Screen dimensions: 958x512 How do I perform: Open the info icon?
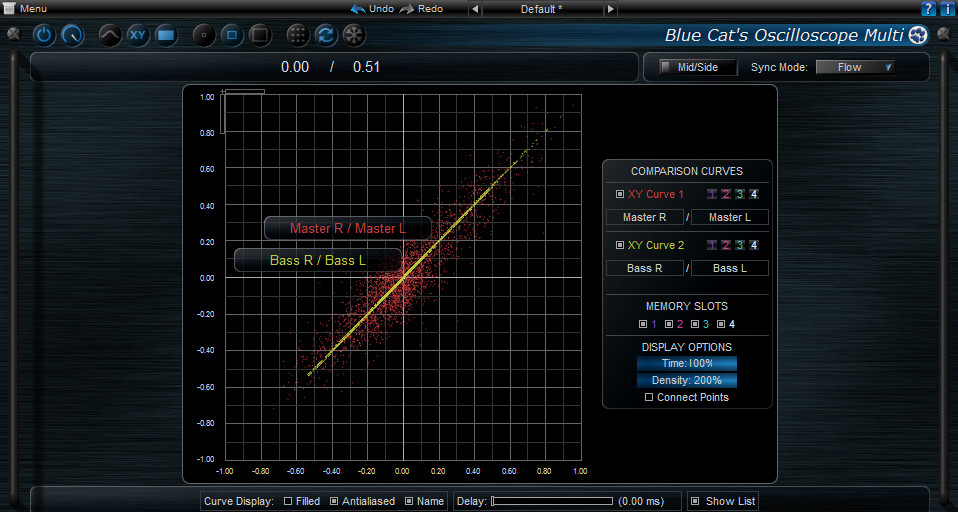[x=946, y=9]
